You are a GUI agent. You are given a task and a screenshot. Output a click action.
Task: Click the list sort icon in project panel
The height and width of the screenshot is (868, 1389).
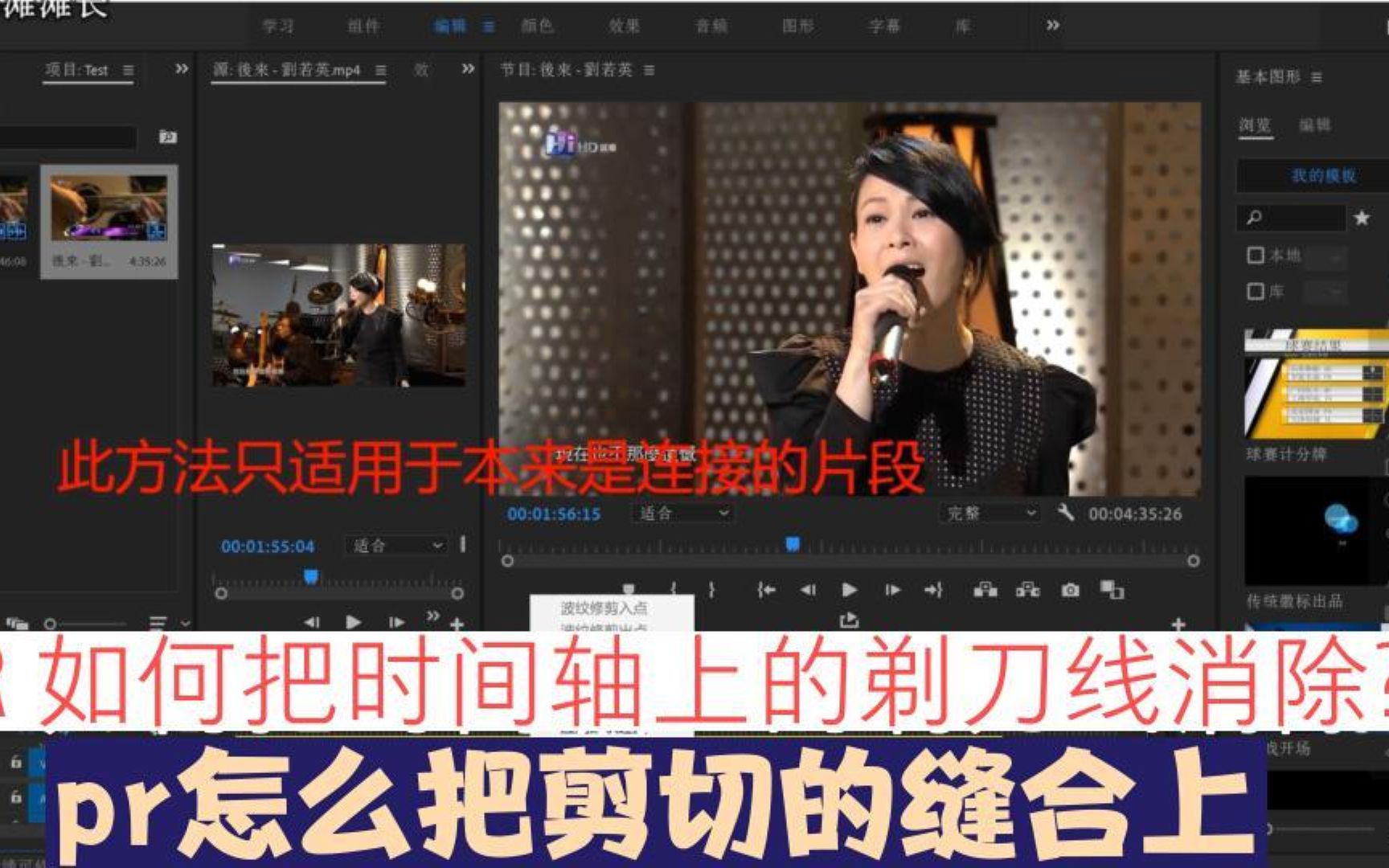click(158, 623)
